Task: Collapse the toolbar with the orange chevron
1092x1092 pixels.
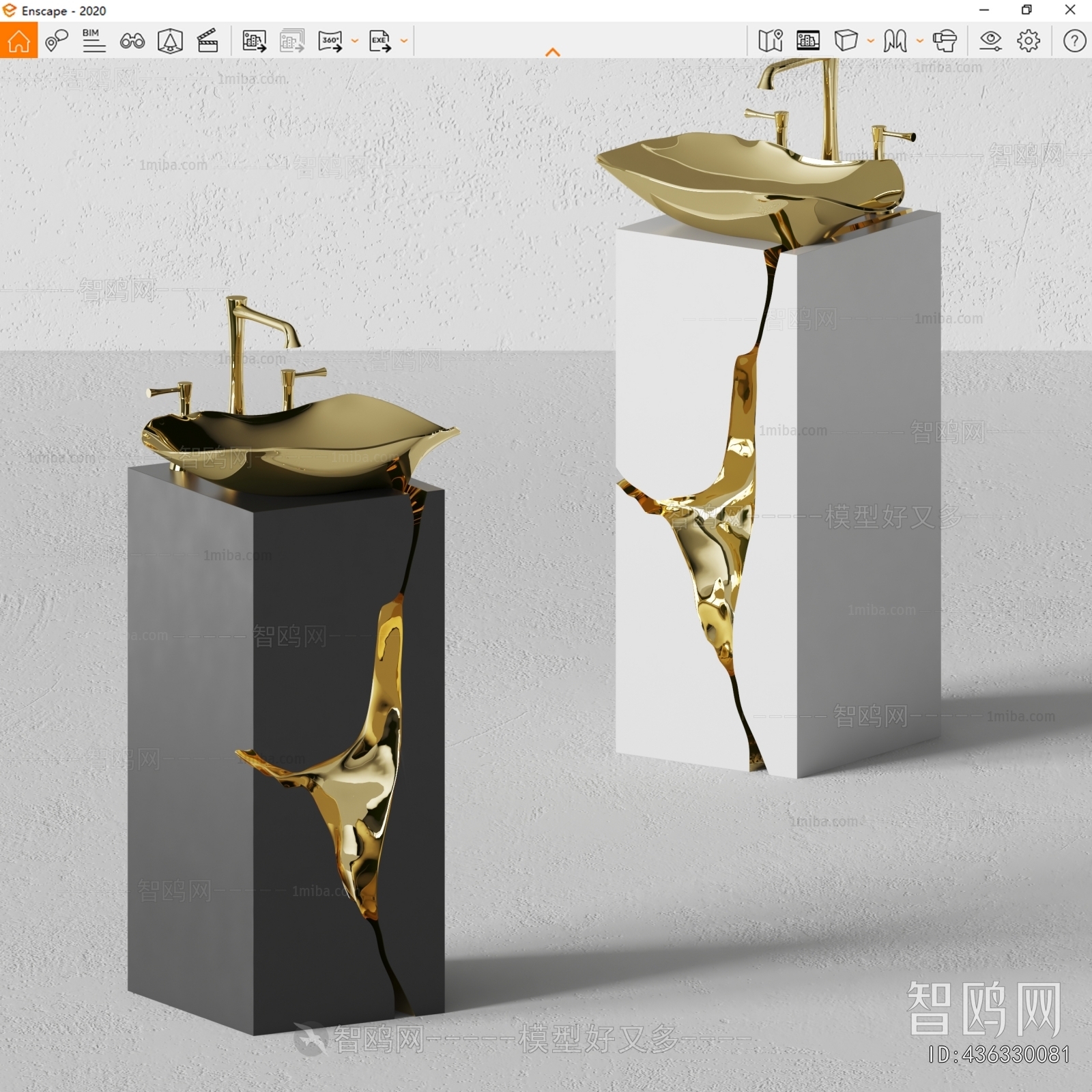Action: (x=553, y=52)
